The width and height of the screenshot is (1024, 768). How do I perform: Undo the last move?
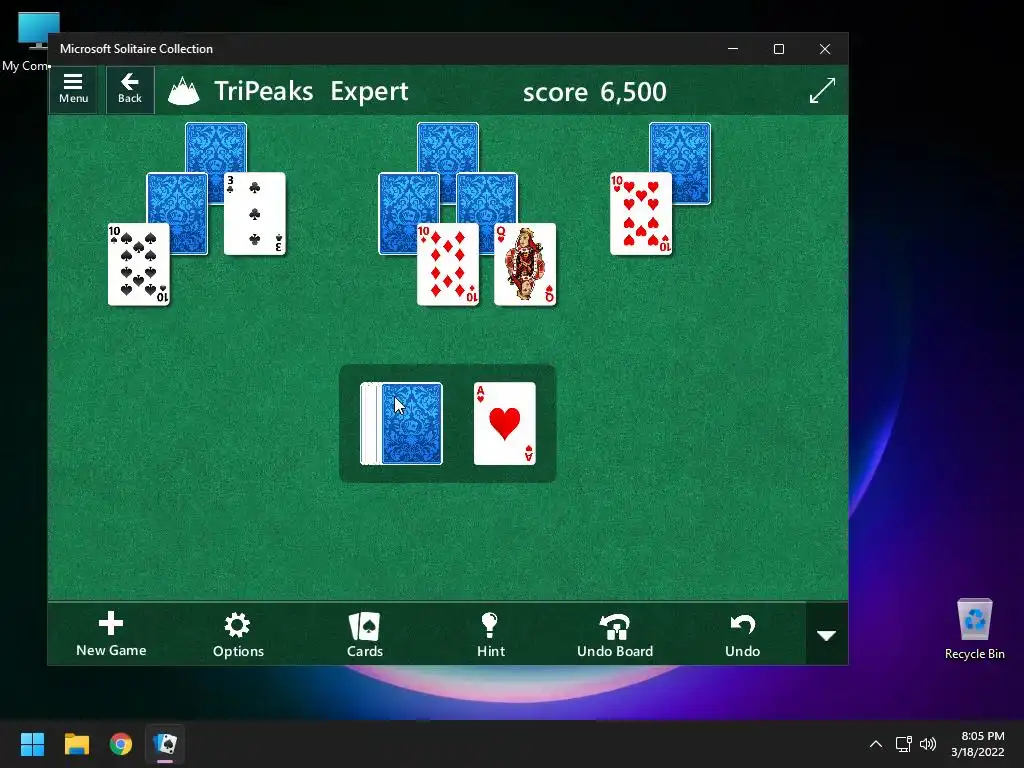tap(743, 633)
